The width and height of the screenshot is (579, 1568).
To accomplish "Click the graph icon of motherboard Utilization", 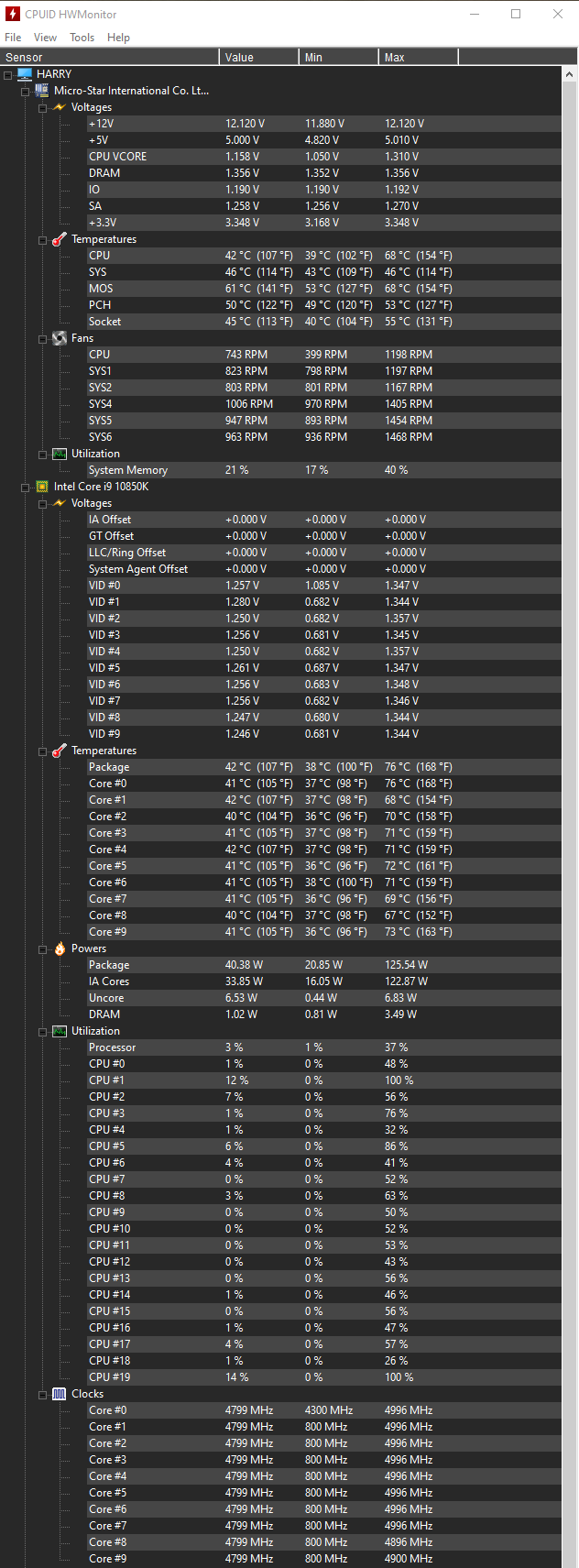I will pyautogui.click(x=60, y=454).
